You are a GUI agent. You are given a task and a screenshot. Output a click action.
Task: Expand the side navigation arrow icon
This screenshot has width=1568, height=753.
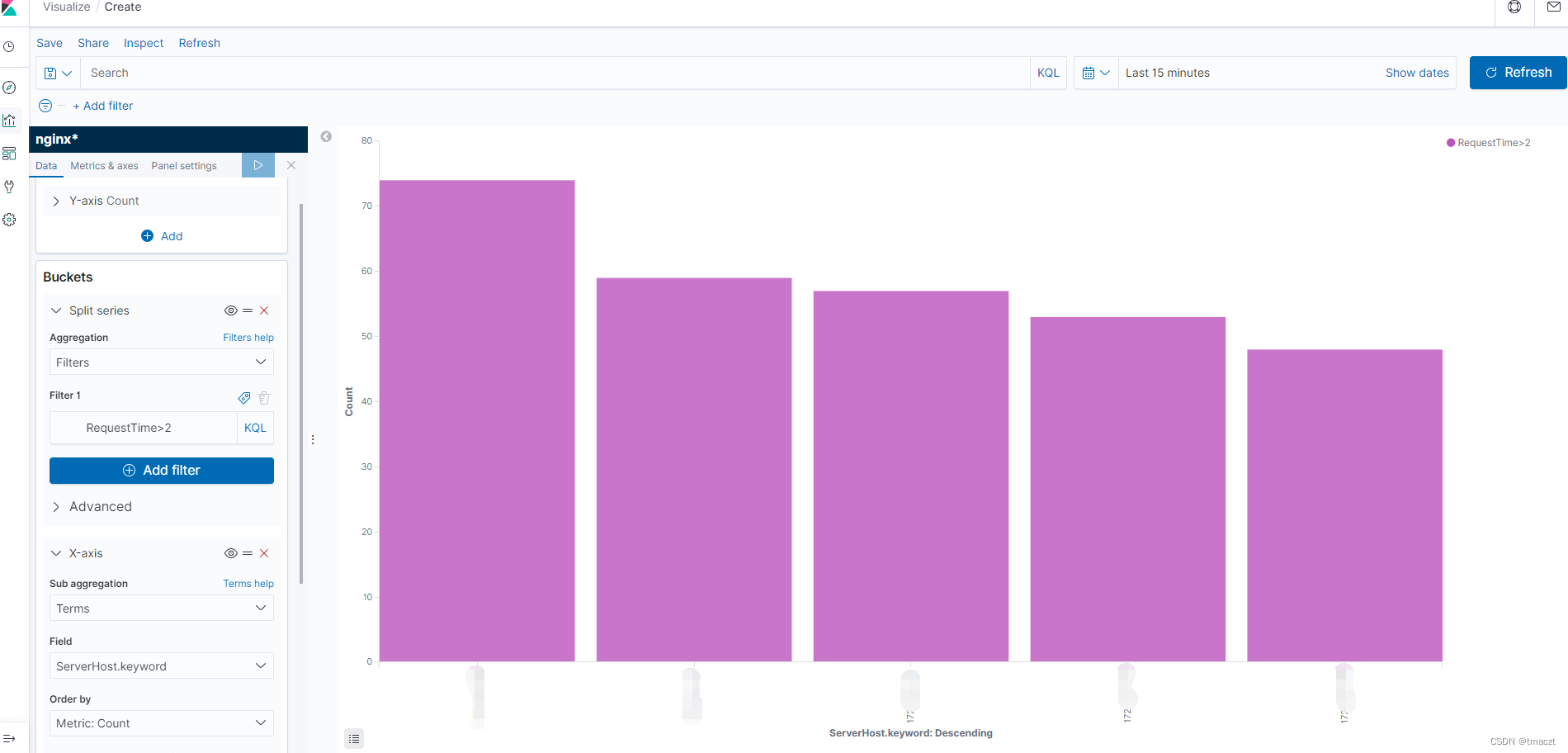coord(9,738)
